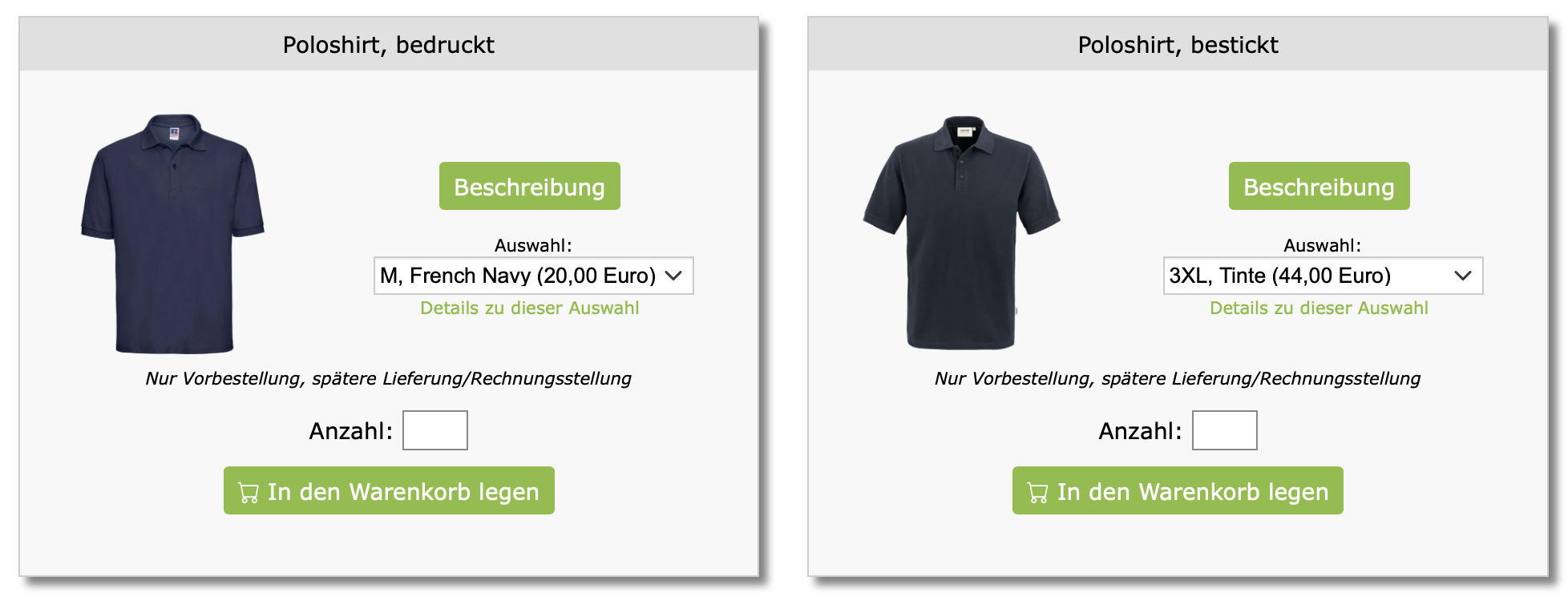Click the 'Poloshirt, bestickt' card title
1568x601 pixels.
(x=1178, y=45)
